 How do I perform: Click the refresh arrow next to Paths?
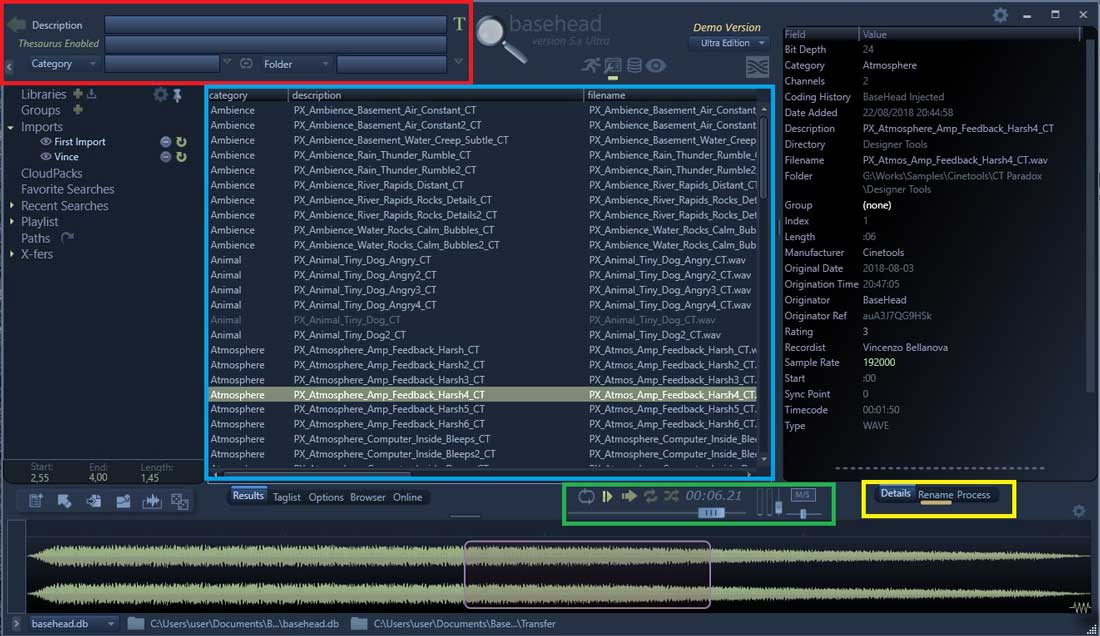(67, 238)
